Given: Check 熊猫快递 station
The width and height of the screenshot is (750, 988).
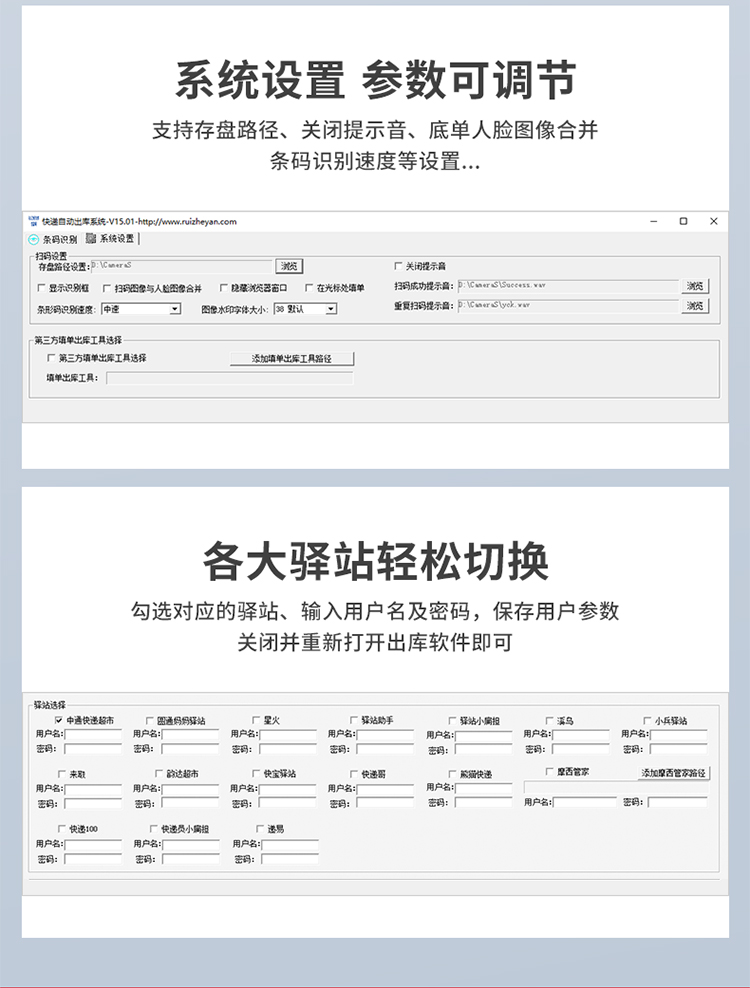Looking at the screenshot, I should (x=453, y=774).
